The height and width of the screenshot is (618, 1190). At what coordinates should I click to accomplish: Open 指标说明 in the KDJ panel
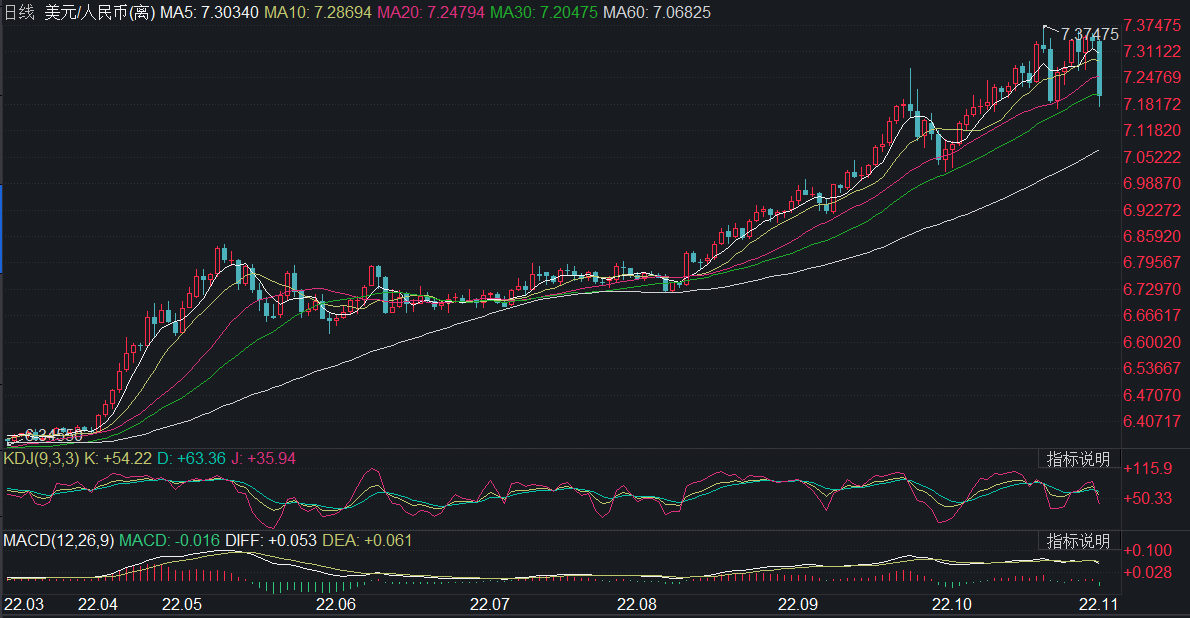[x=1077, y=459]
